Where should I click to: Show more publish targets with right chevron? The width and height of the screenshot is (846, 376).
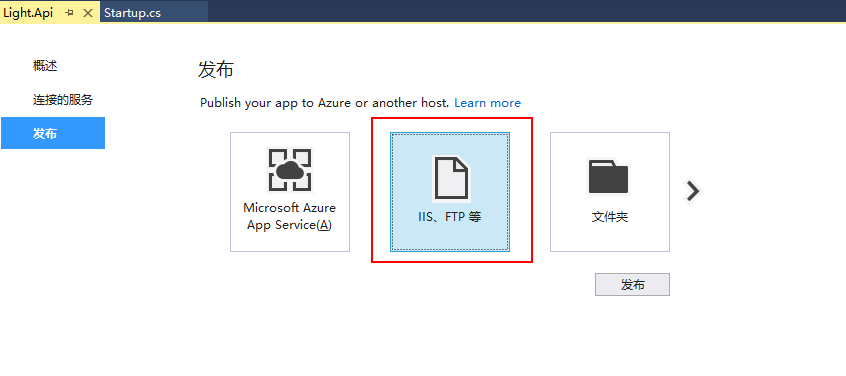[692, 191]
